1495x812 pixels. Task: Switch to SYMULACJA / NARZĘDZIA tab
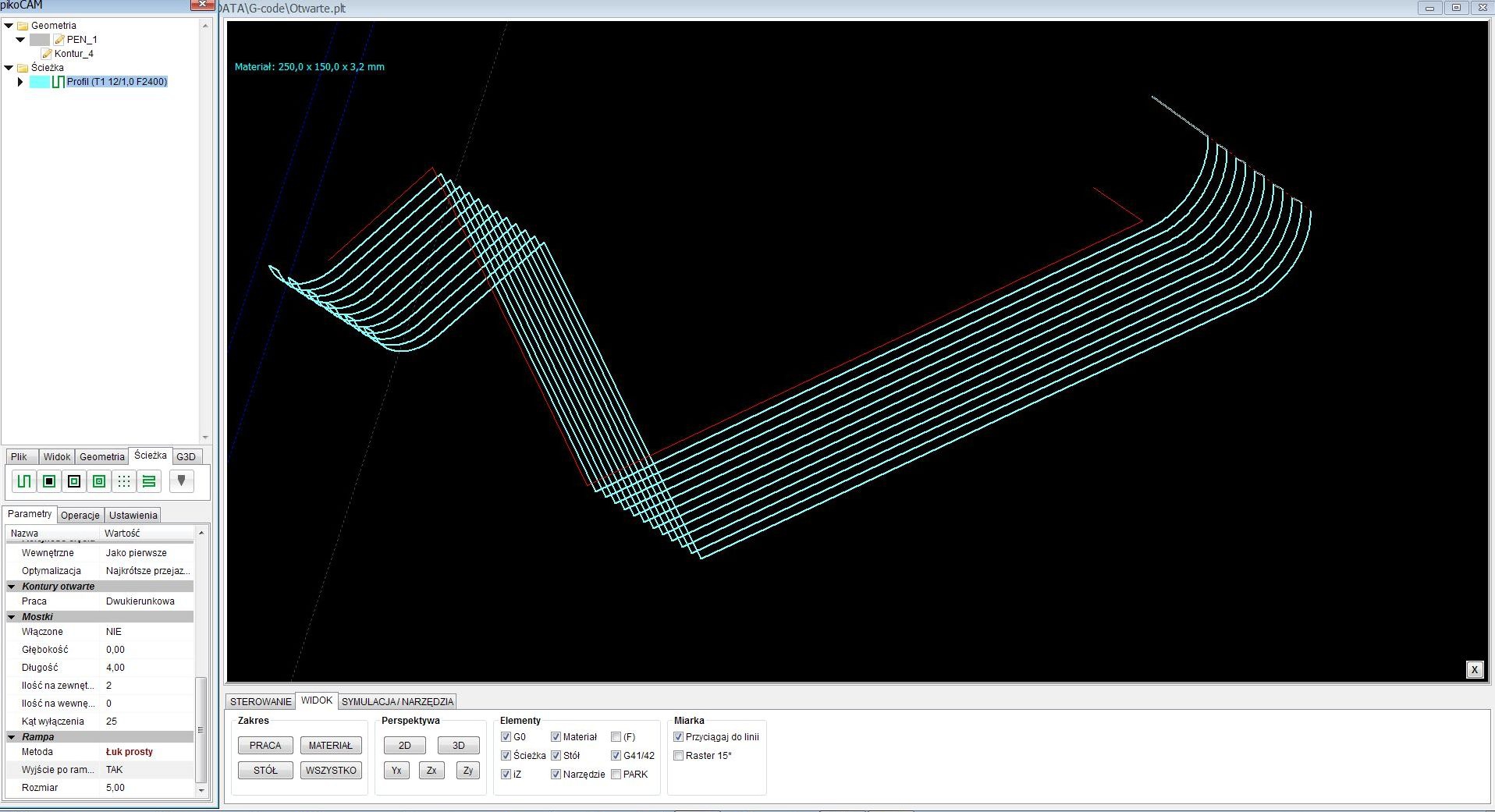pos(397,702)
